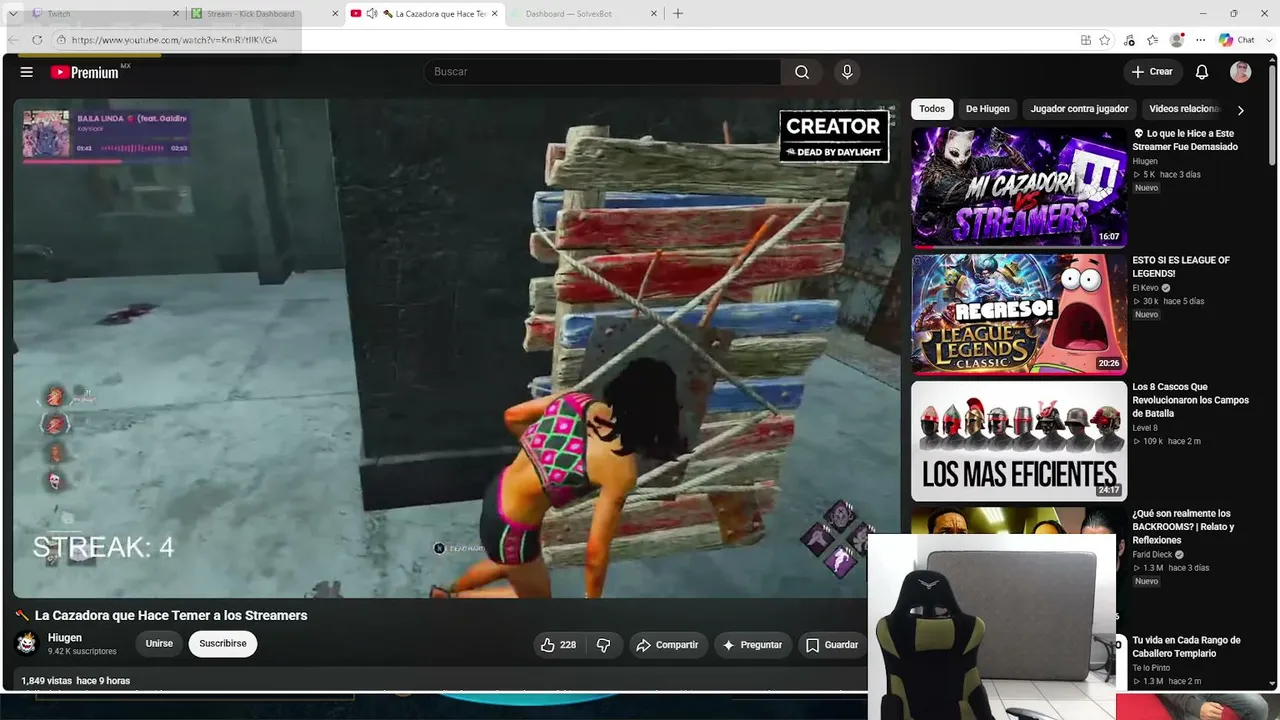
Task: Select the Videos relacionados chip
Action: tap(1185, 109)
